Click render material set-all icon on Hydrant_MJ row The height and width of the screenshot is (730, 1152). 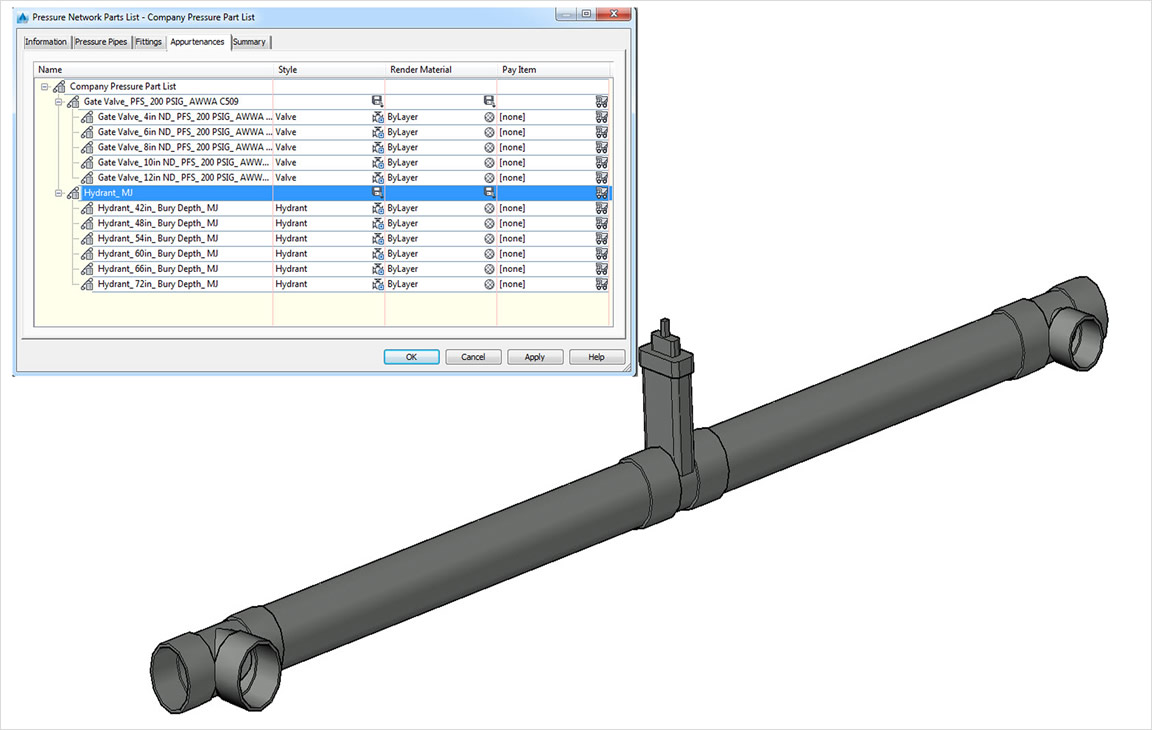tap(489, 192)
